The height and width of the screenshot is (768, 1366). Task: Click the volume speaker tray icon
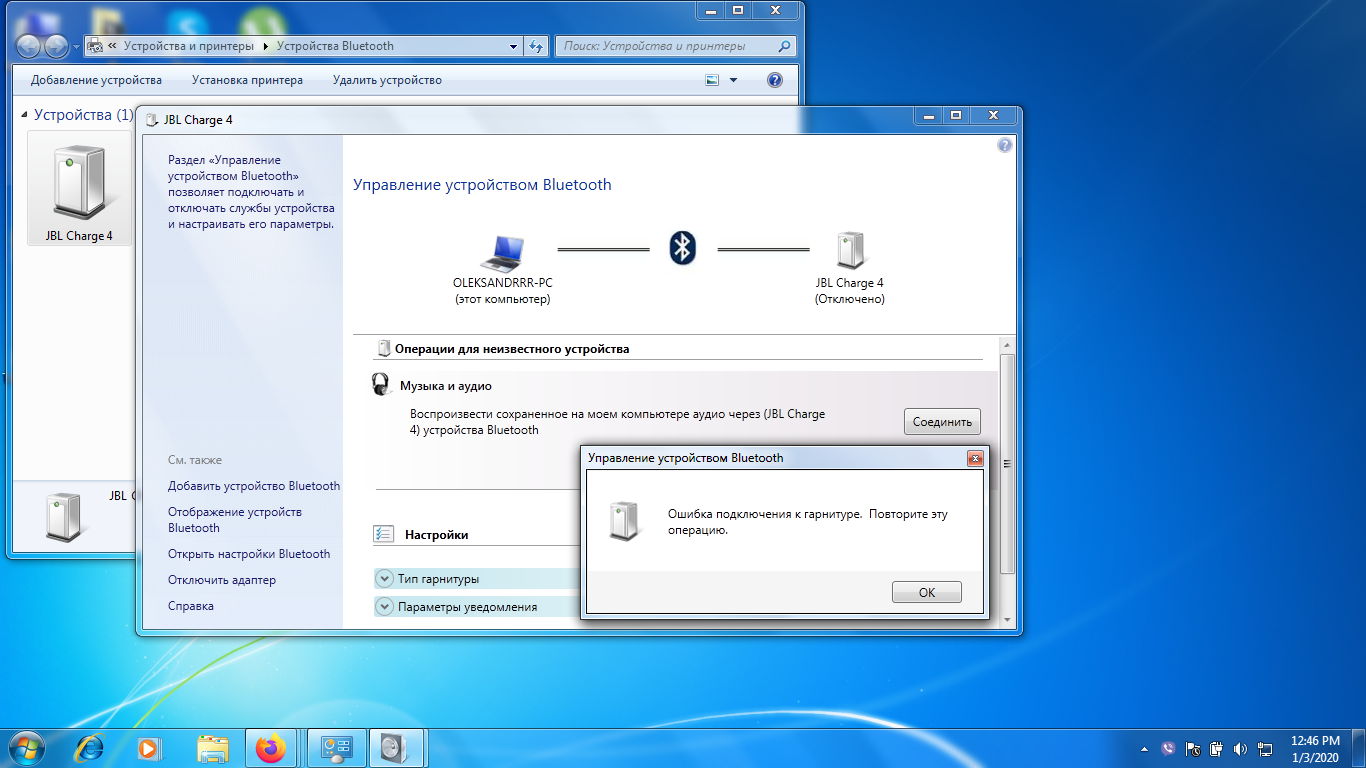pos(1241,748)
